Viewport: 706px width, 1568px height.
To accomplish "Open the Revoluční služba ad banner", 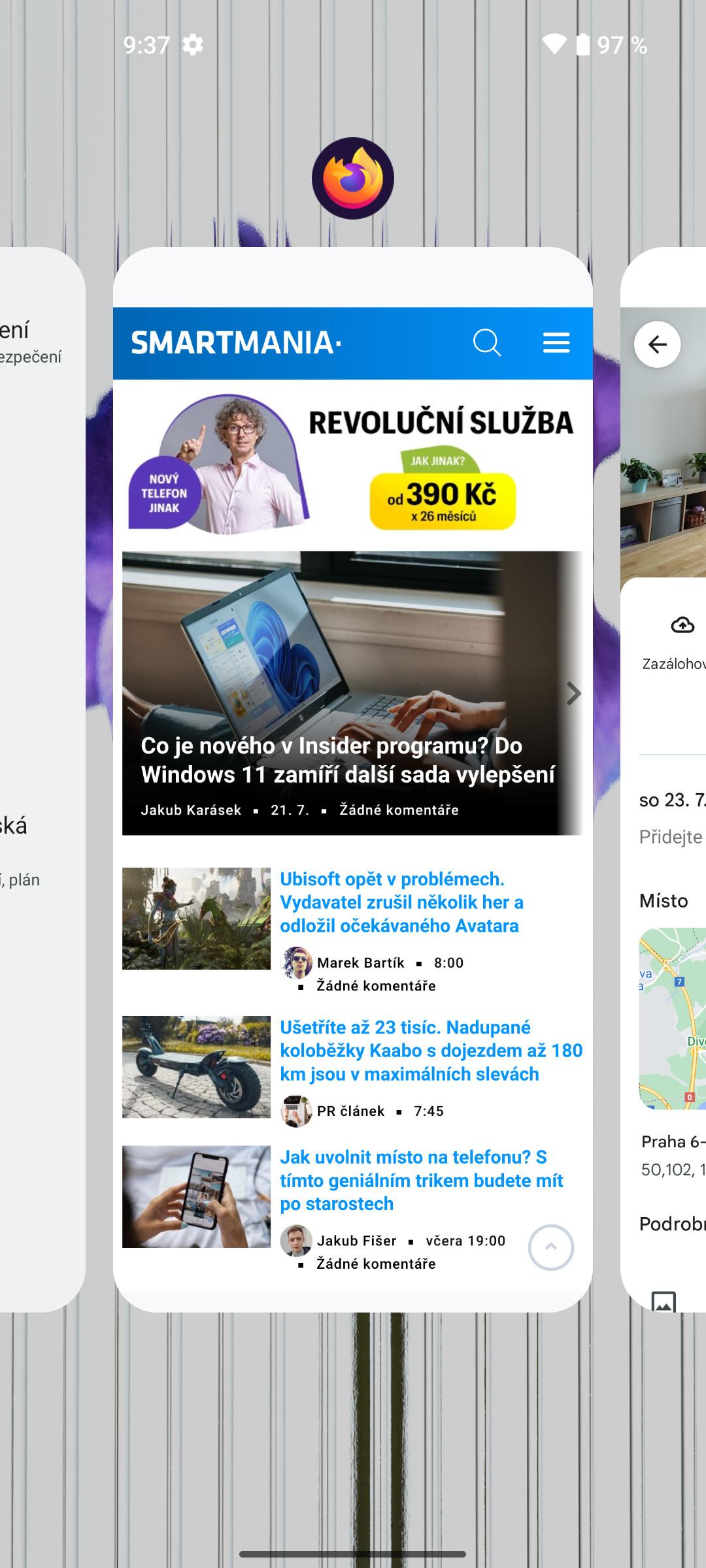I will (x=353, y=464).
